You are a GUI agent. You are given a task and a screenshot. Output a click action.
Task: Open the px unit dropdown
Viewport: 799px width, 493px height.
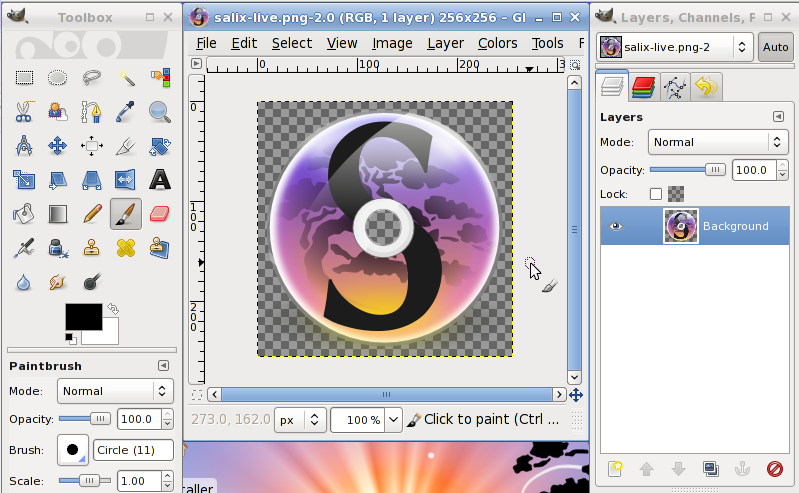coord(300,420)
